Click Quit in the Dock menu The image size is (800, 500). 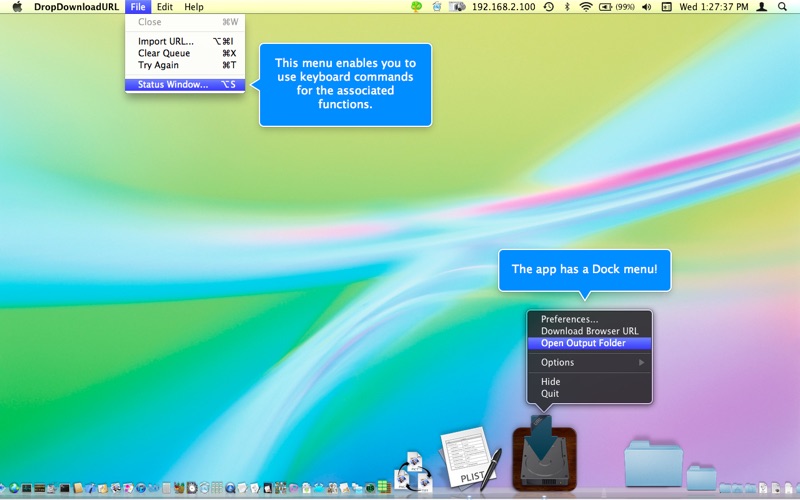point(589,393)
